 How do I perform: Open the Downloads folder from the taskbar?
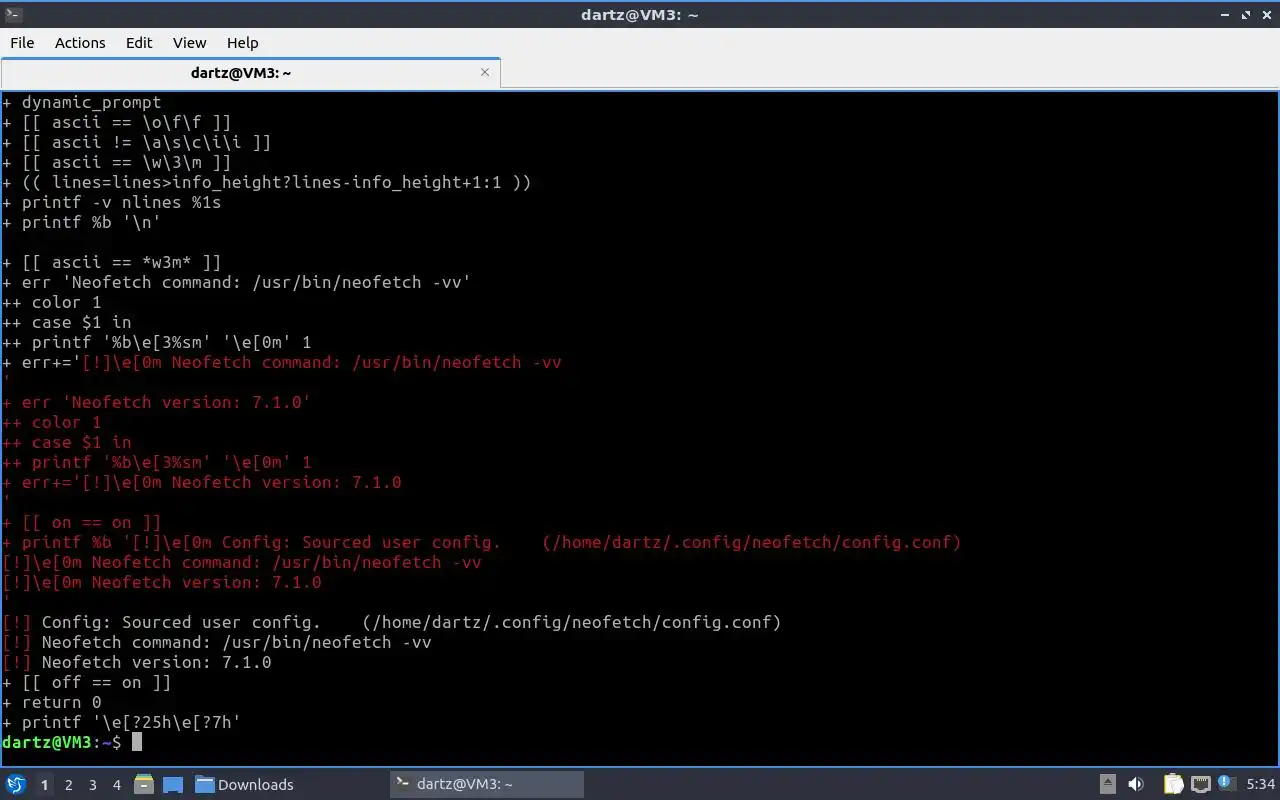pos(244,784)
